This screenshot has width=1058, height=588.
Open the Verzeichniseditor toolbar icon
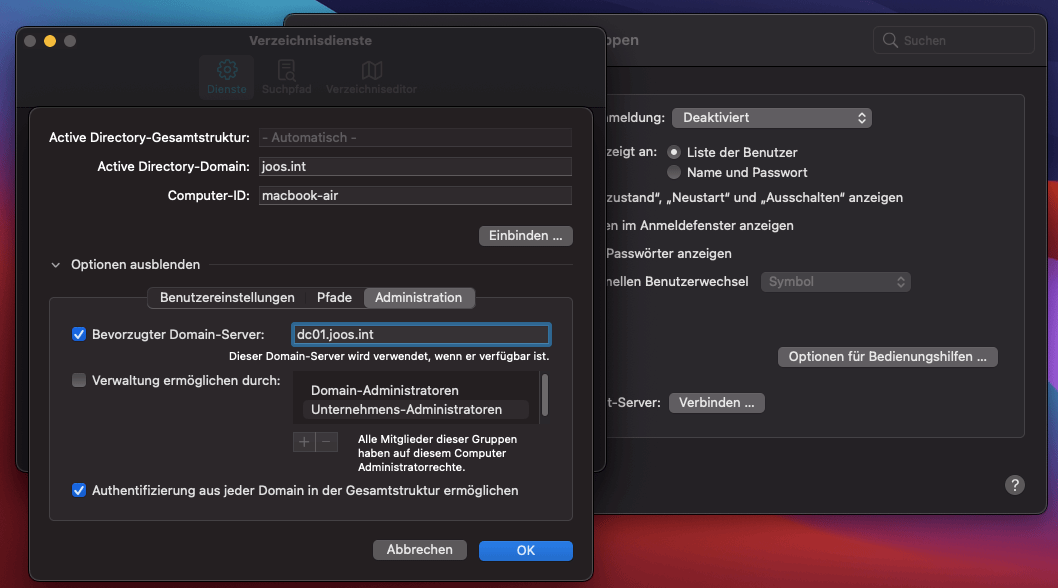[x=370, y=74]
